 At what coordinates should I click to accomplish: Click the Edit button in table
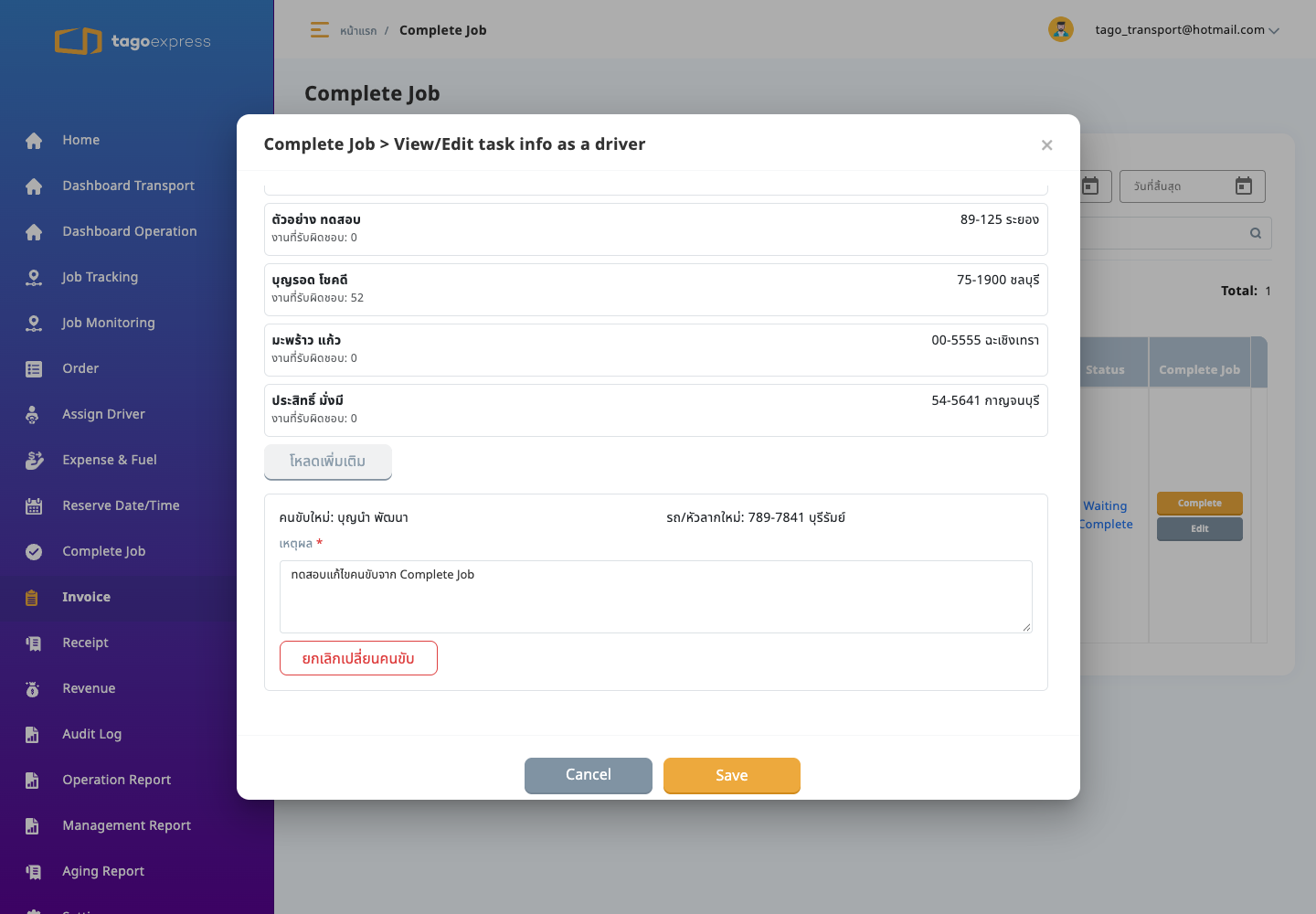pyautogui.click(x=1200, y=529)
